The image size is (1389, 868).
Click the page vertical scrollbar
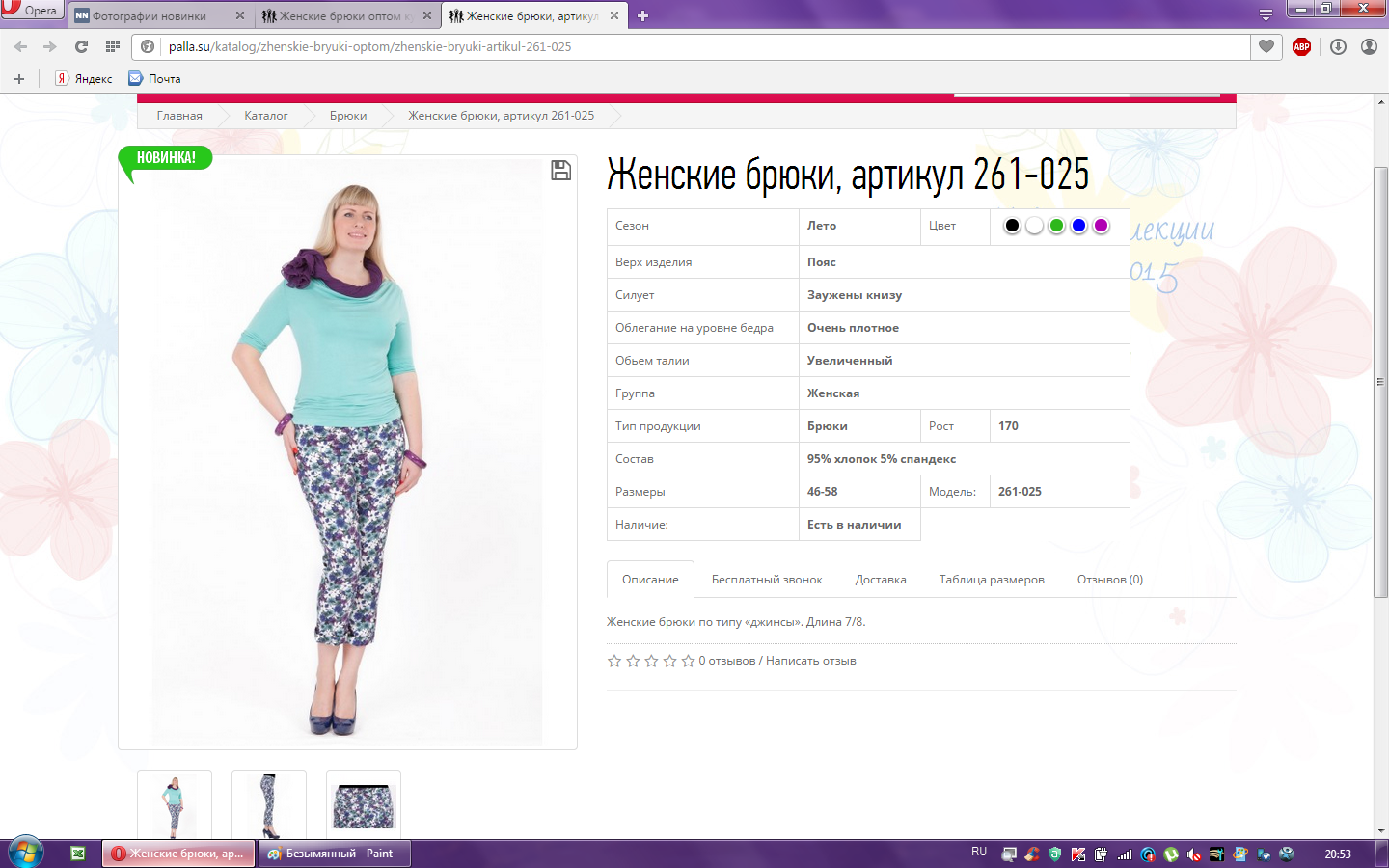(x=1381, y=382)
